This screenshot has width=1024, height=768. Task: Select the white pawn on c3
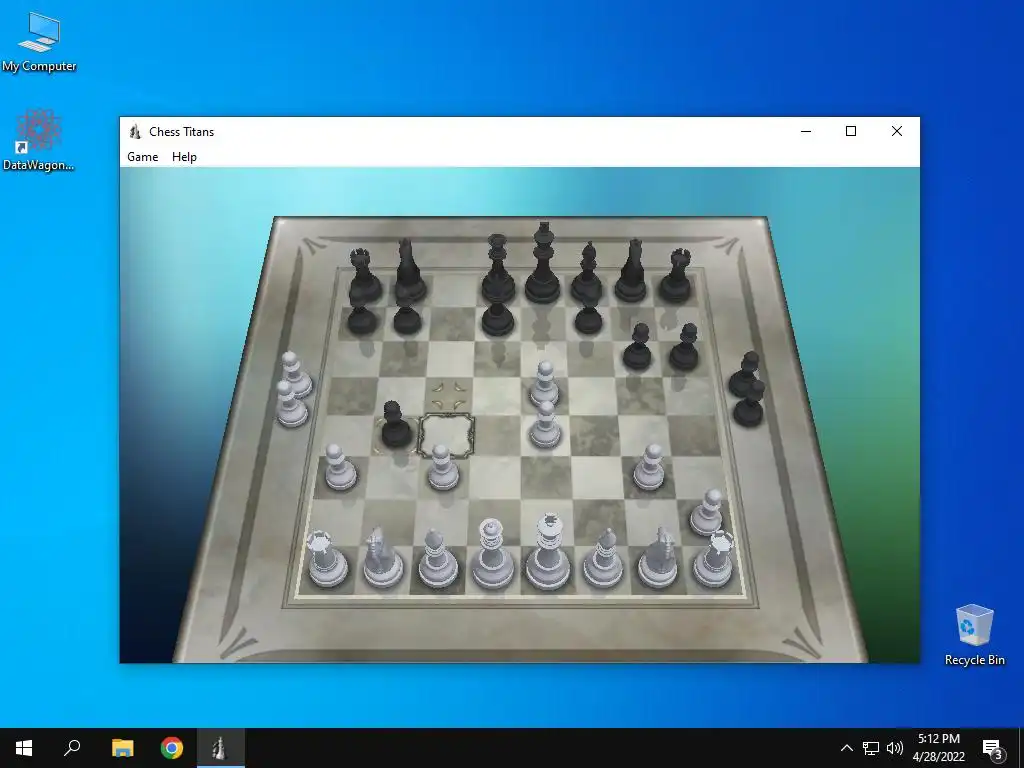tap(442, 468)
